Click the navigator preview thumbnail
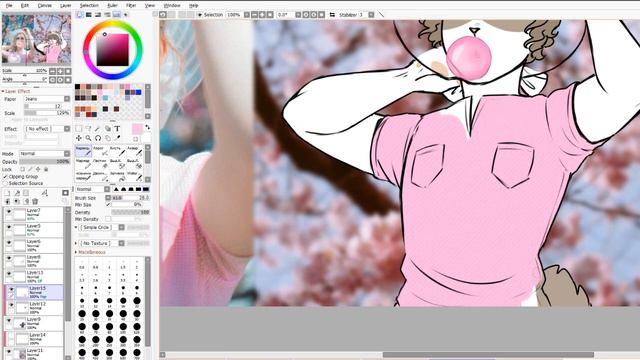This screenshot has height=360, width=640. point(36,39)
